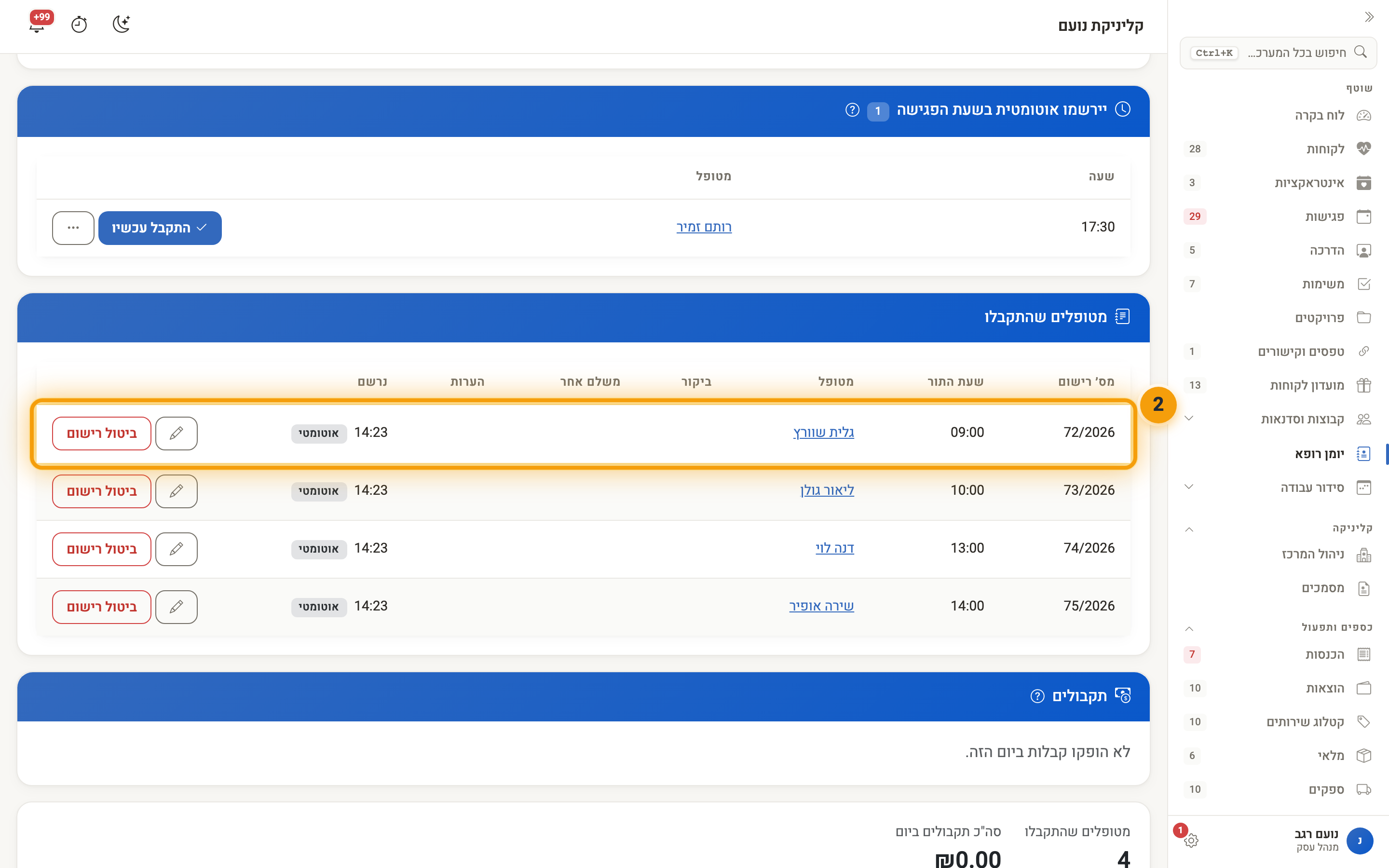Open patient link גלית שוורץ
The width and height of the screenshot is (1389, 868).
tap(823, 433)
